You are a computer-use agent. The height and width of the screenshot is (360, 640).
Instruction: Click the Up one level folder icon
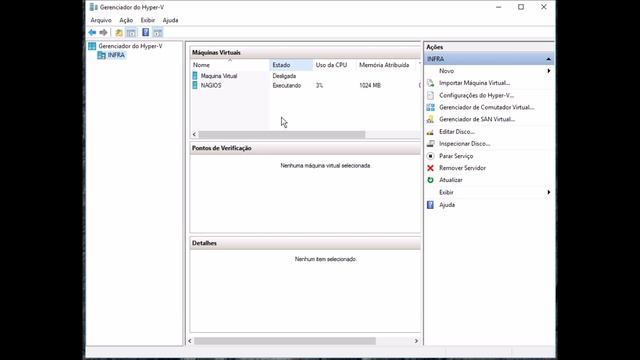(119, 33)
